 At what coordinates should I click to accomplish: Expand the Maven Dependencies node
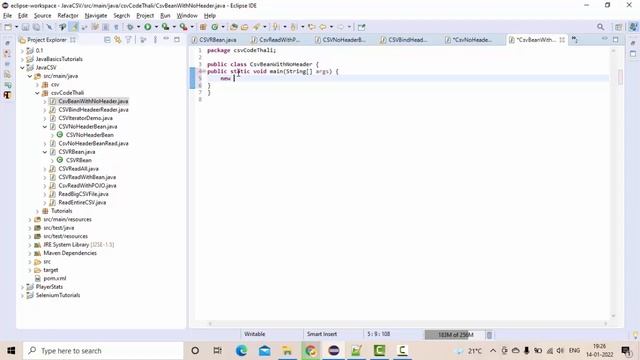30,253
